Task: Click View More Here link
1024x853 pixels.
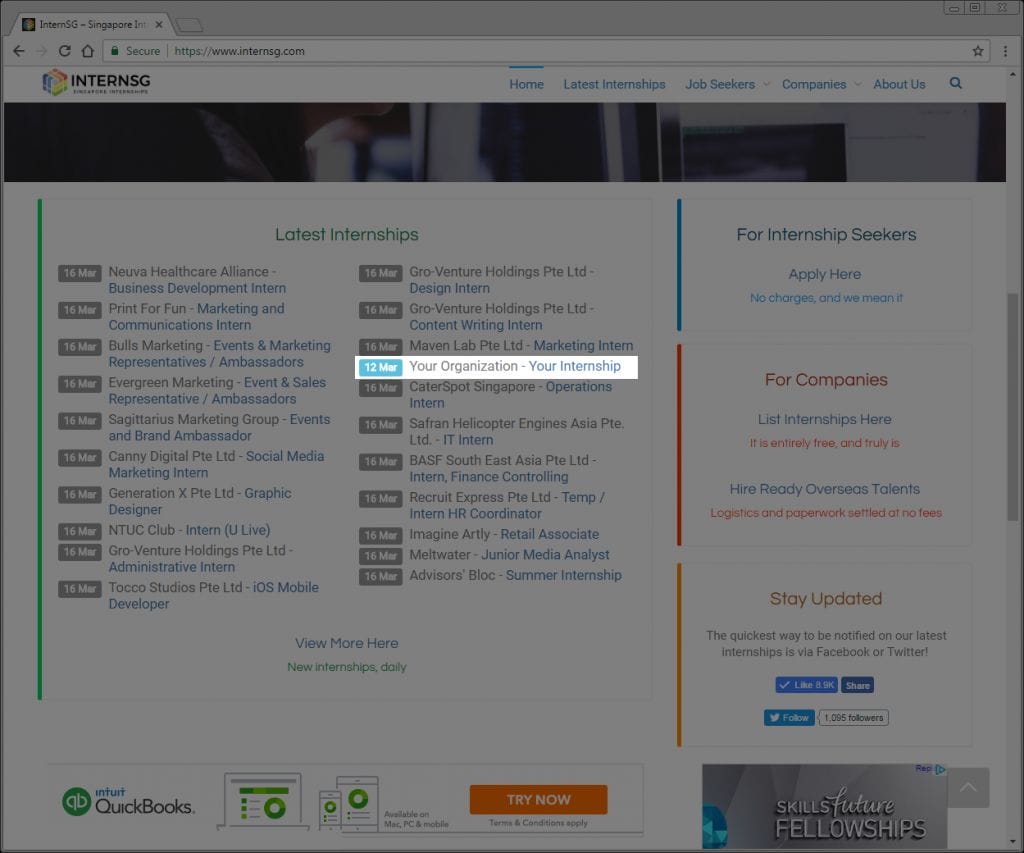Action: 346,643
